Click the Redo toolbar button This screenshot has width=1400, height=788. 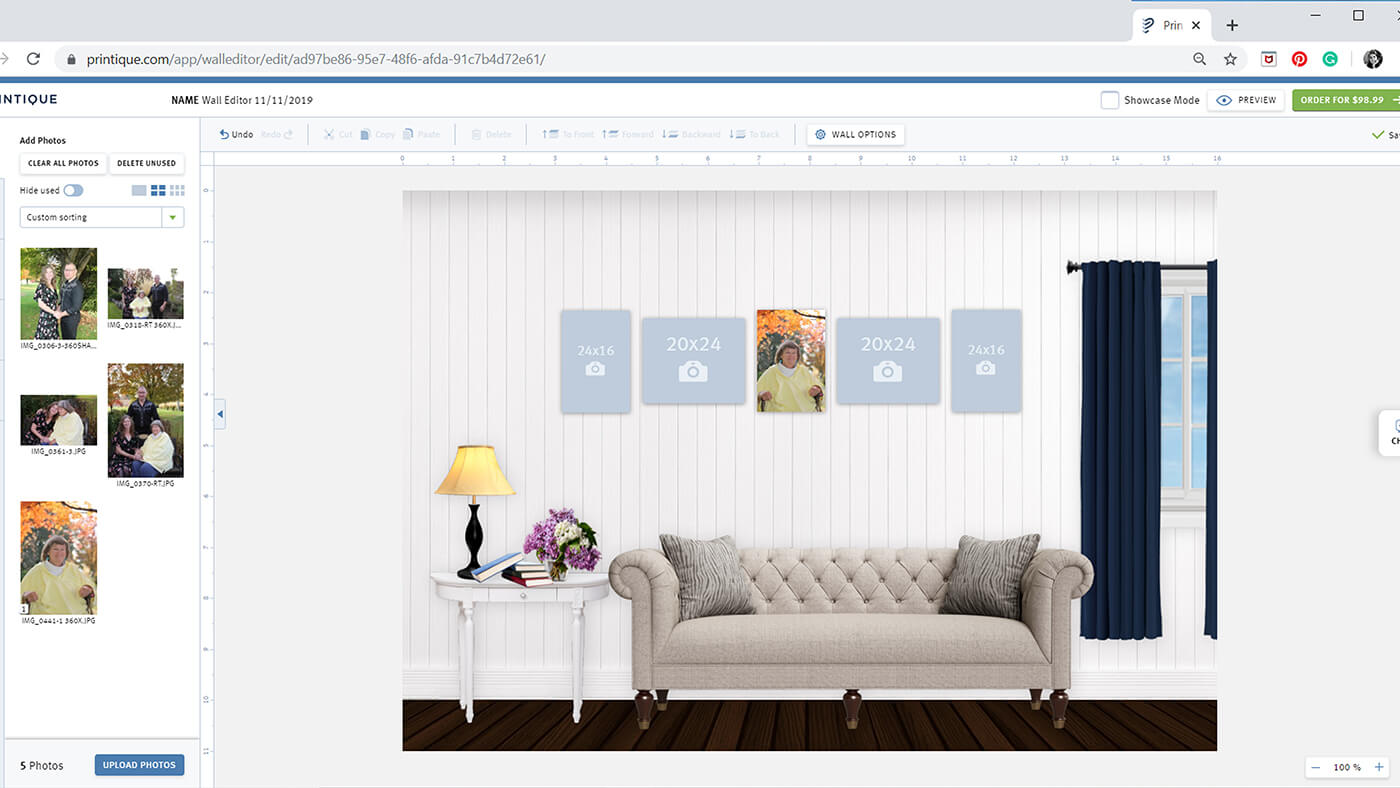(277, 134)
